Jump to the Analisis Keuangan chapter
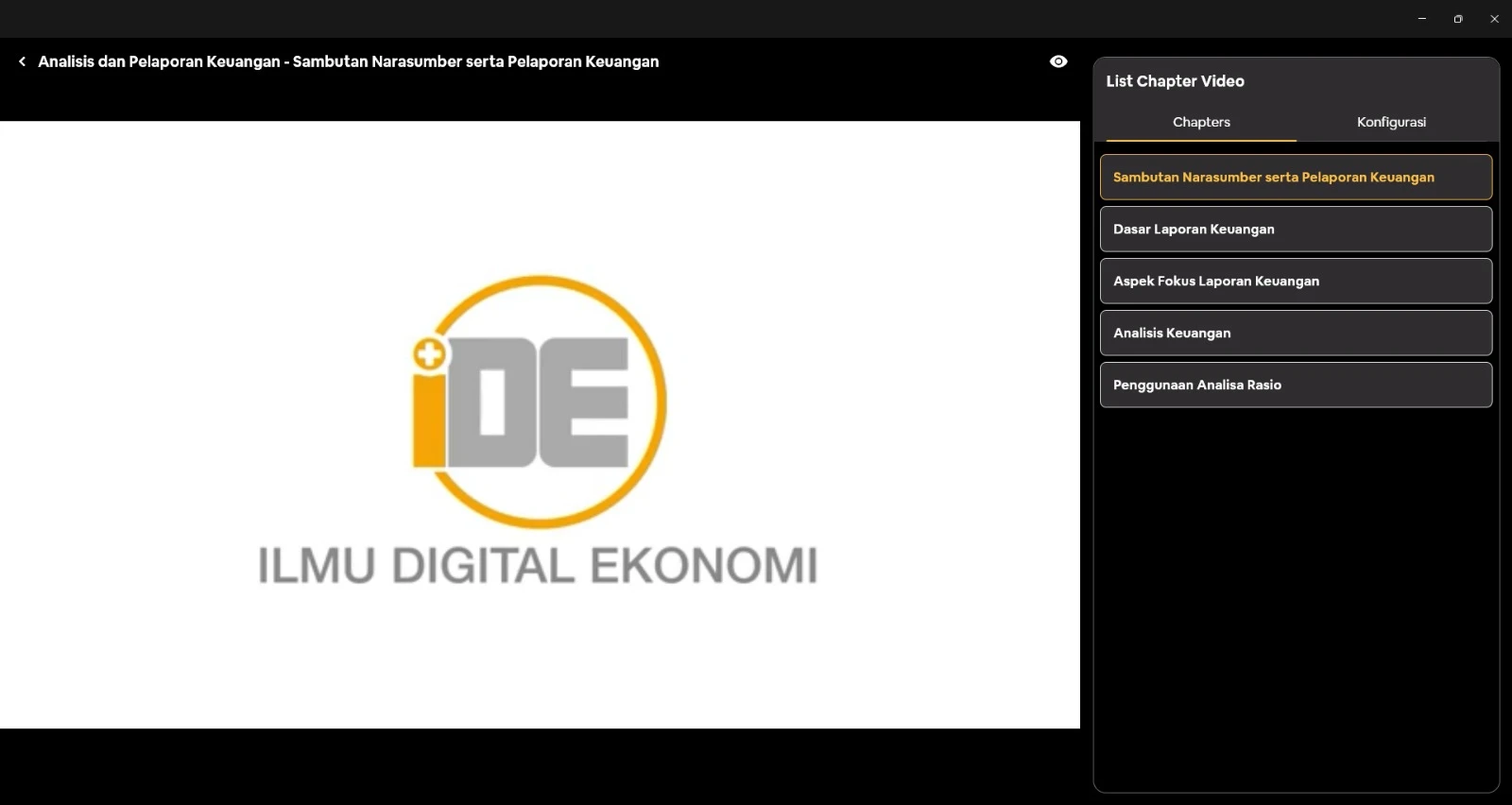 point(1296,333)
